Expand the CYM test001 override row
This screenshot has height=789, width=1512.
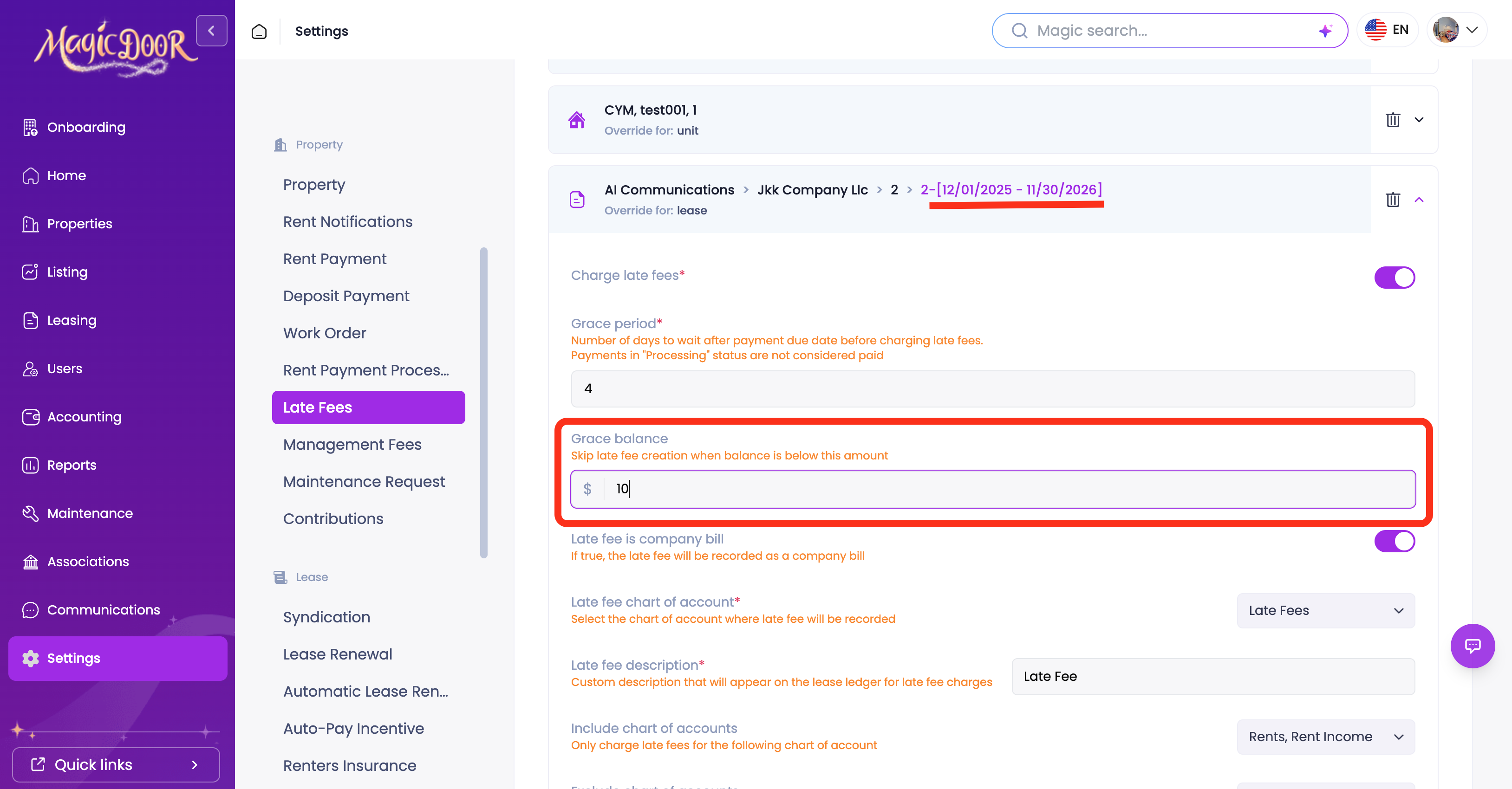pos(1419,120)
